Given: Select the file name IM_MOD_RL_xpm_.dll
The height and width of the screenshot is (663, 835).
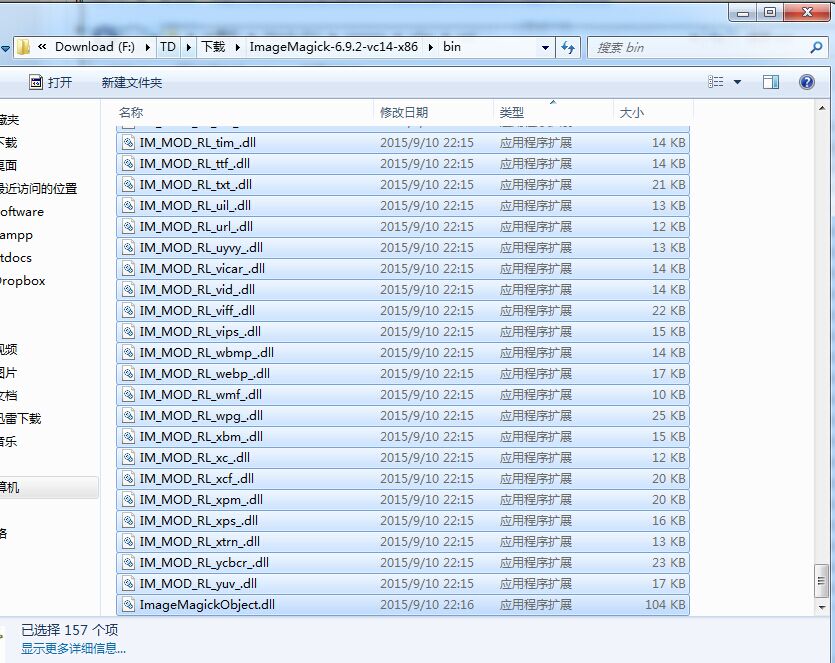Looking at the screenshot, I should point(201,500).
